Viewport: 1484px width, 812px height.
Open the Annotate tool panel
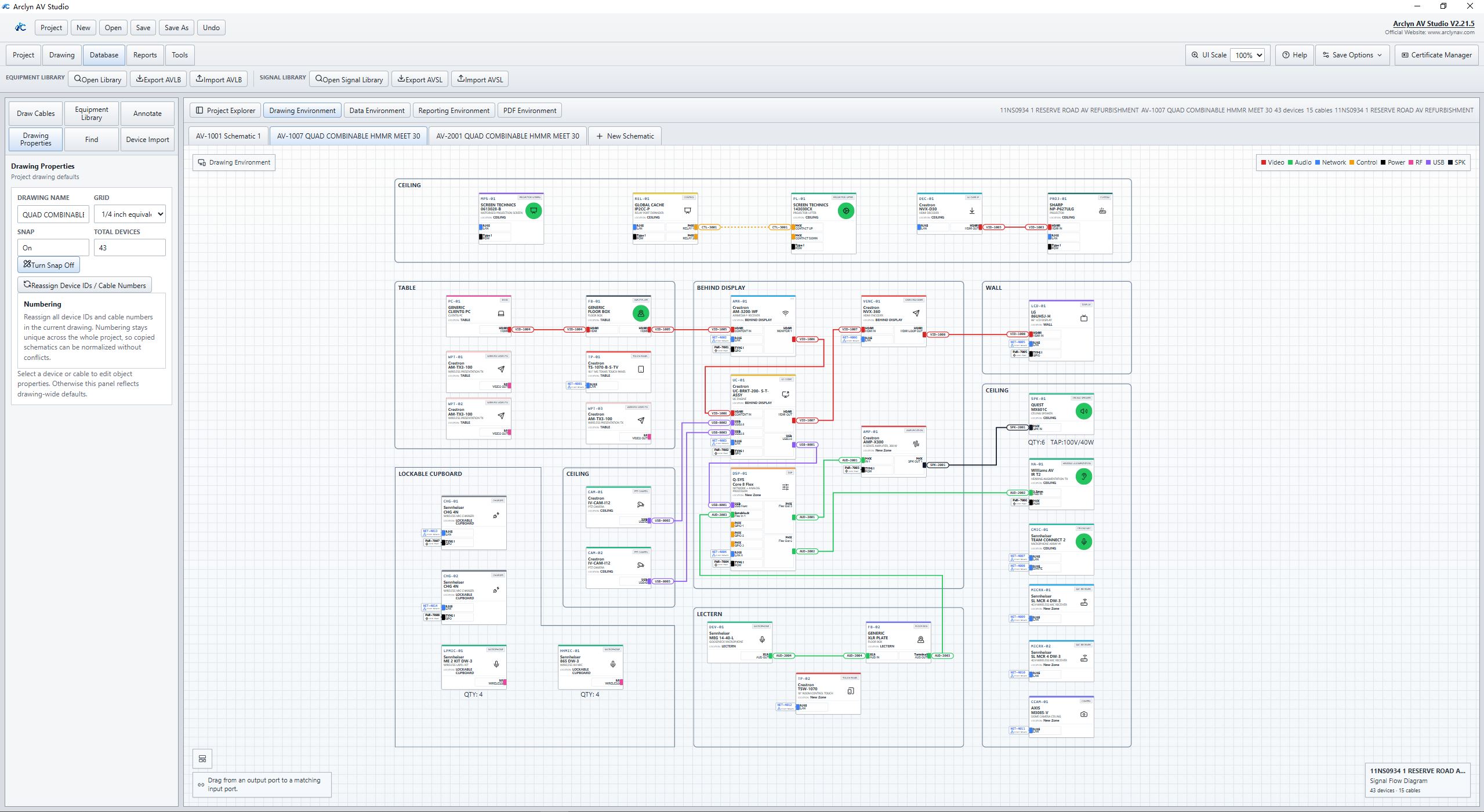pos(147,113)
